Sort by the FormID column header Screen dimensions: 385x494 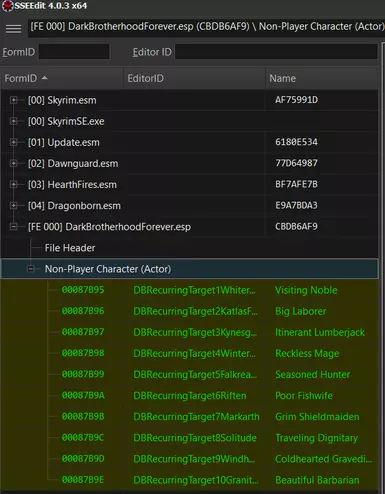point(62,78)
